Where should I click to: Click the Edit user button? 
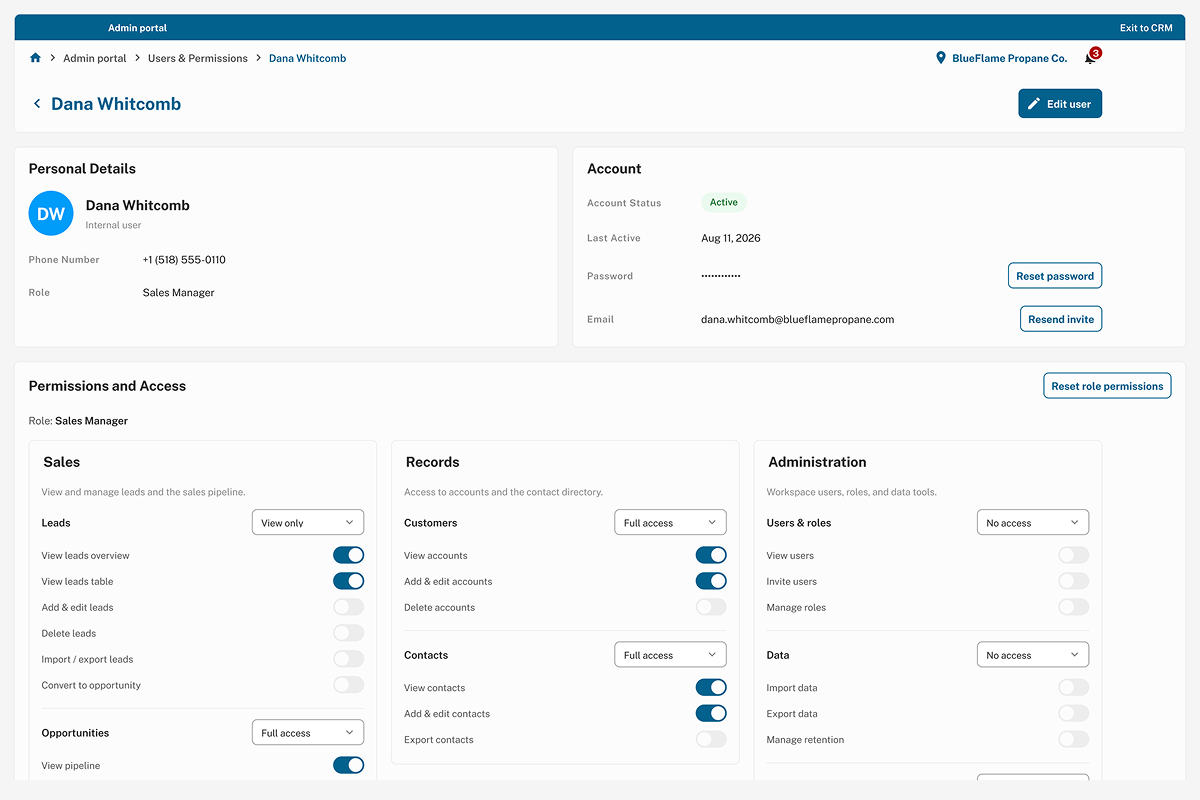click(x=1060, y=104)
